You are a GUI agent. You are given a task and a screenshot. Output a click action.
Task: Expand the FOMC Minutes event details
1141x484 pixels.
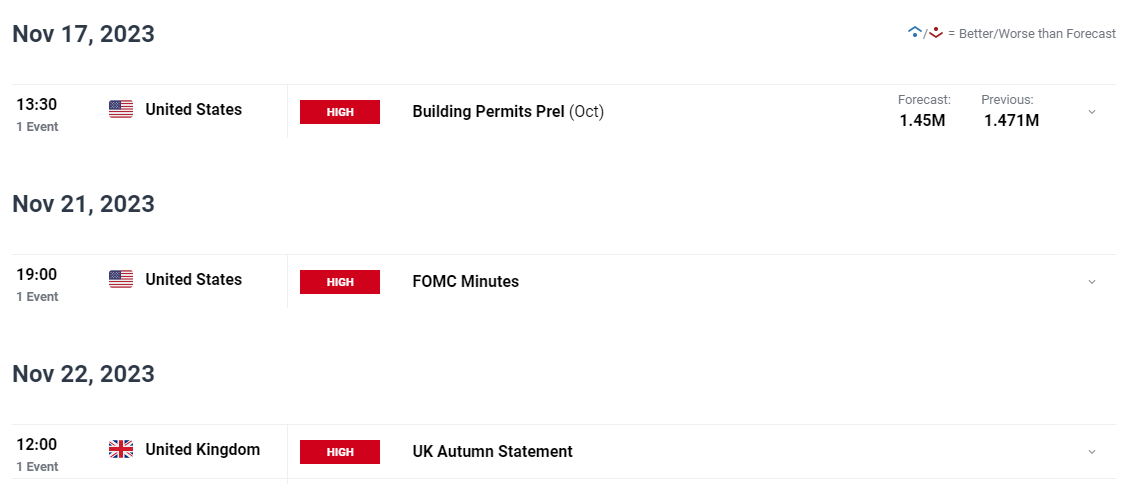1092,282
